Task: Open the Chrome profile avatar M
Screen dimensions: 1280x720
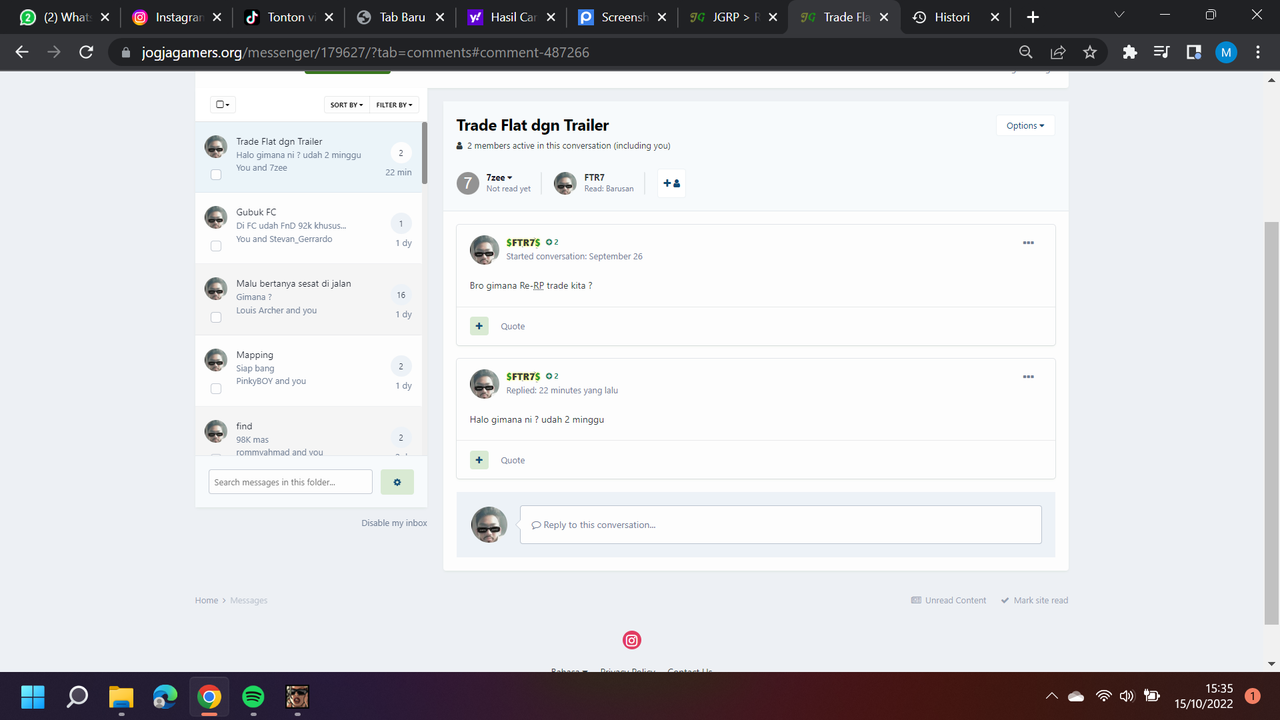Action: [1226, 52]
